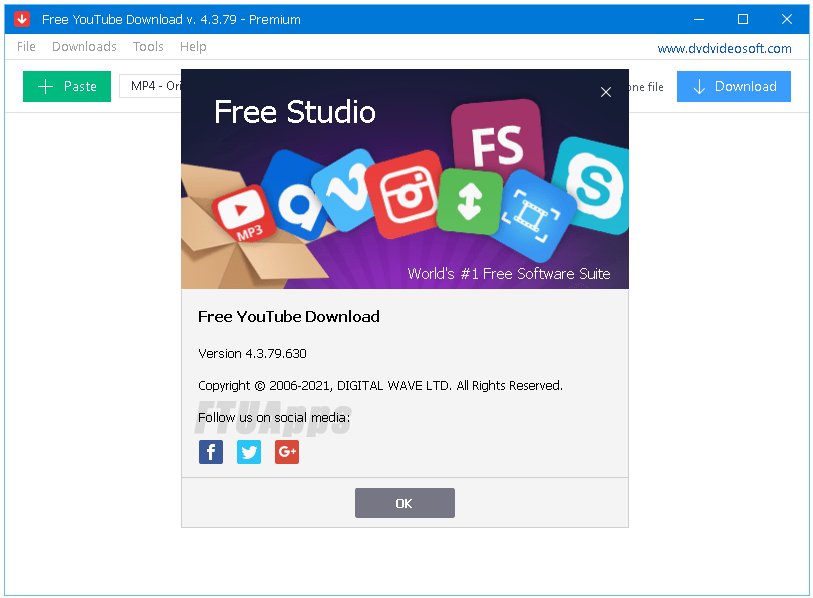
Task: Click the Free Studio banner title
Action: (x=295, y=112)
